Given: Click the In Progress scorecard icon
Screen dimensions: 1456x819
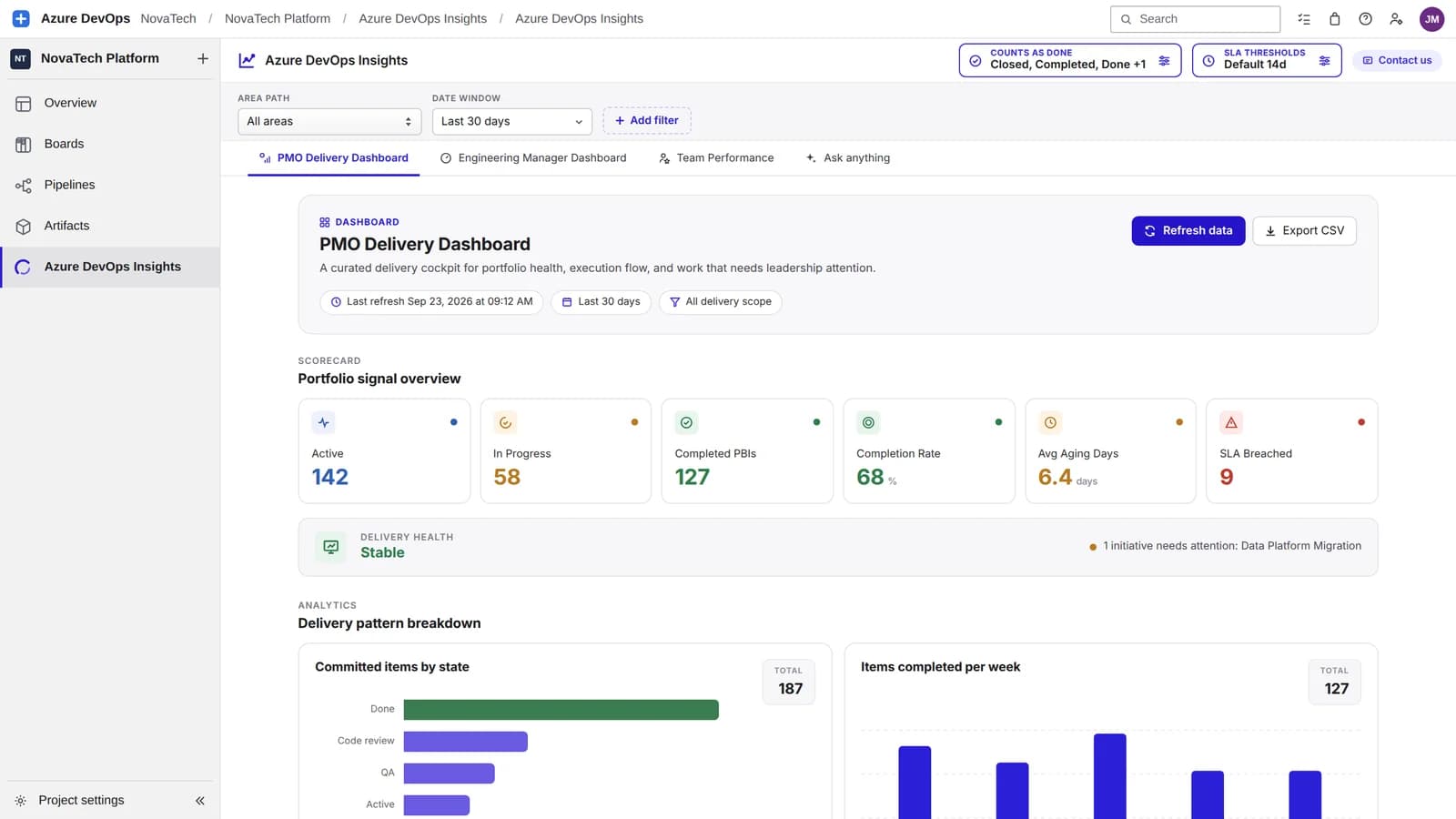Looking at the screenshot, I should pos(505,422).
